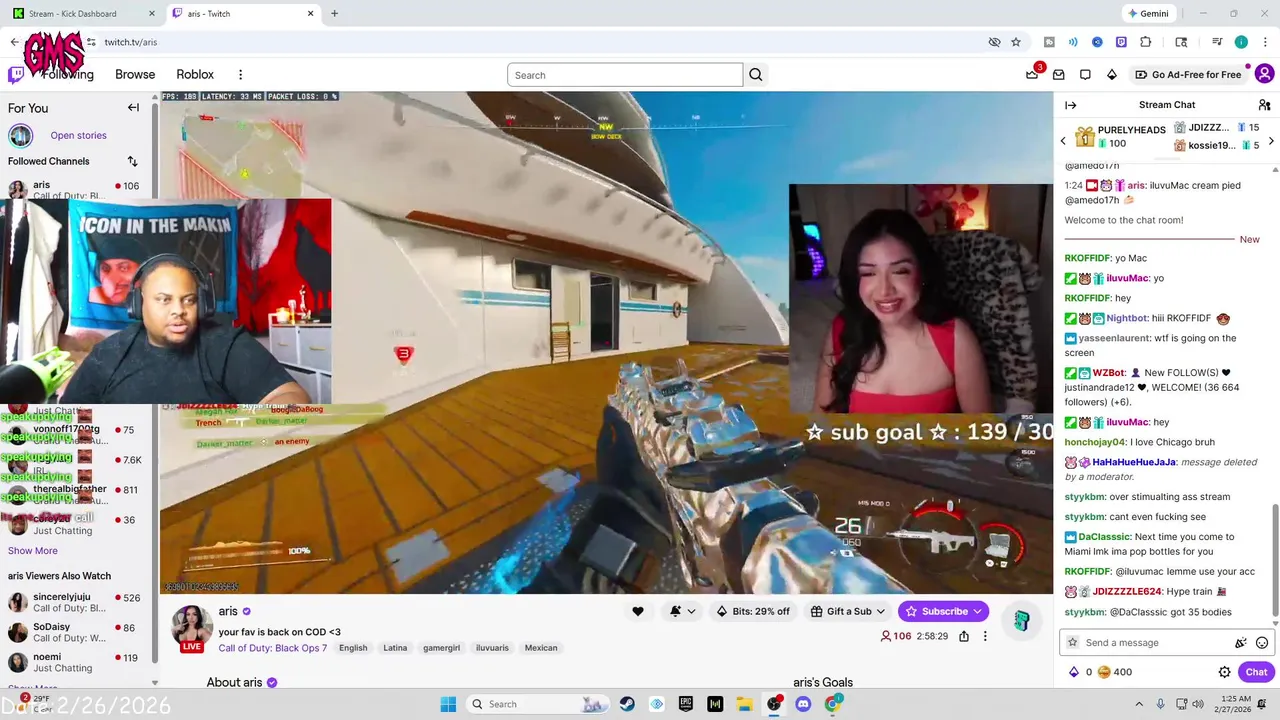The image size is (1280, 720).
Task: Collapse the Stream Chat panel arrow
Action: (1071, 105)
